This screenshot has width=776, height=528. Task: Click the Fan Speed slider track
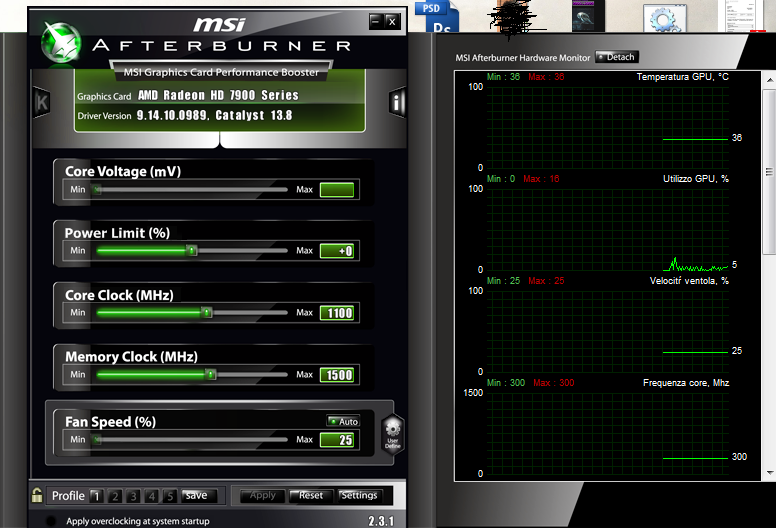click(x=192, y=439)
